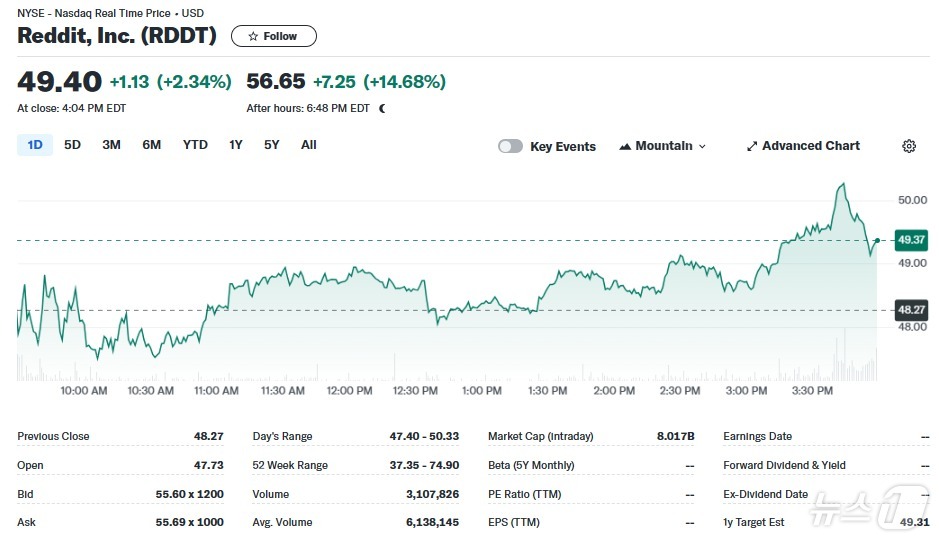This screenshot has height=542, width=939.
Task: Select the 3M range tab
Action: pyautogui.click(x=111, y=145)
